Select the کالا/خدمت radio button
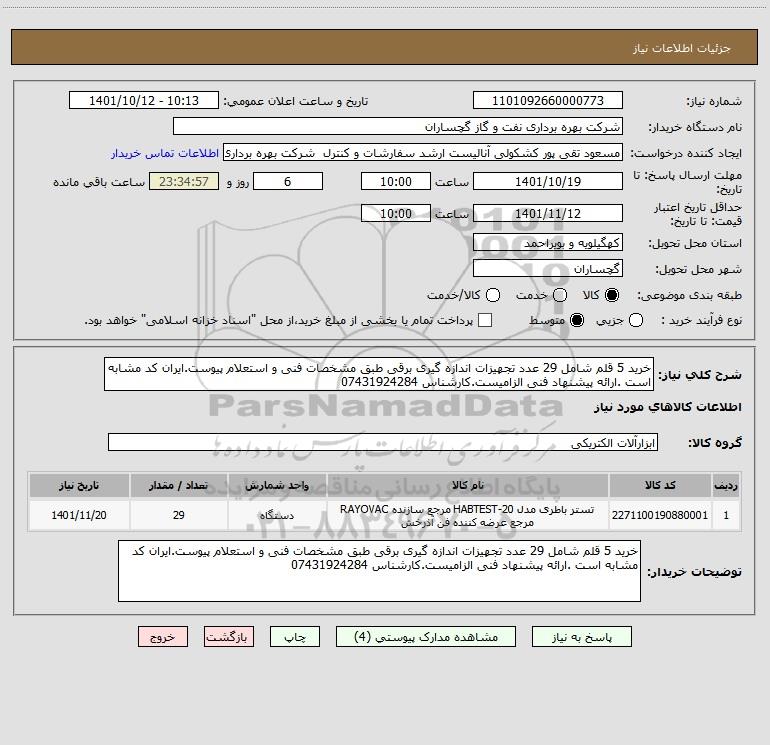Image resolution: width=770 pixels, height=745 pixels. coord(493,295)
